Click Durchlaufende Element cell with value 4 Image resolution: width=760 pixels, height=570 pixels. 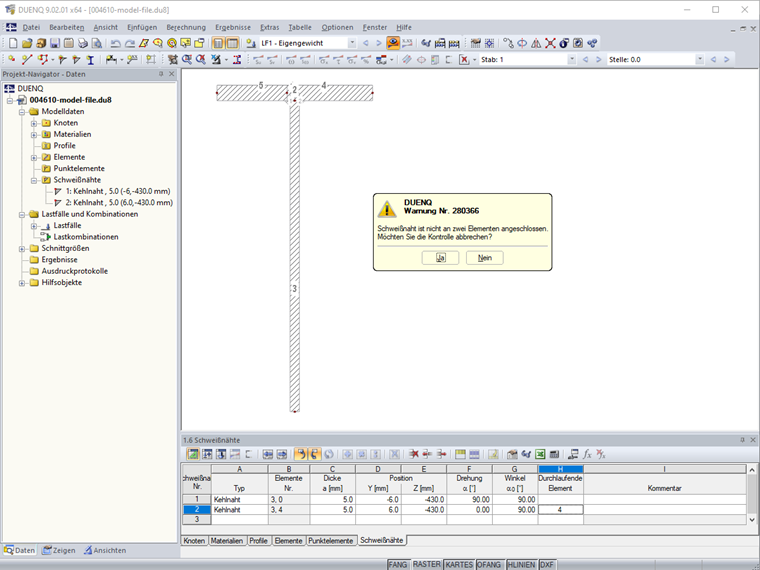pos(560,509)
